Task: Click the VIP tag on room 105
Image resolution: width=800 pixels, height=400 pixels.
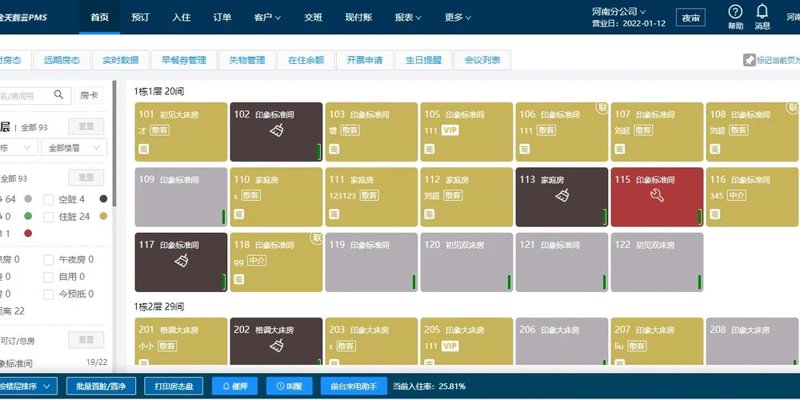Action: click(450, 131)
